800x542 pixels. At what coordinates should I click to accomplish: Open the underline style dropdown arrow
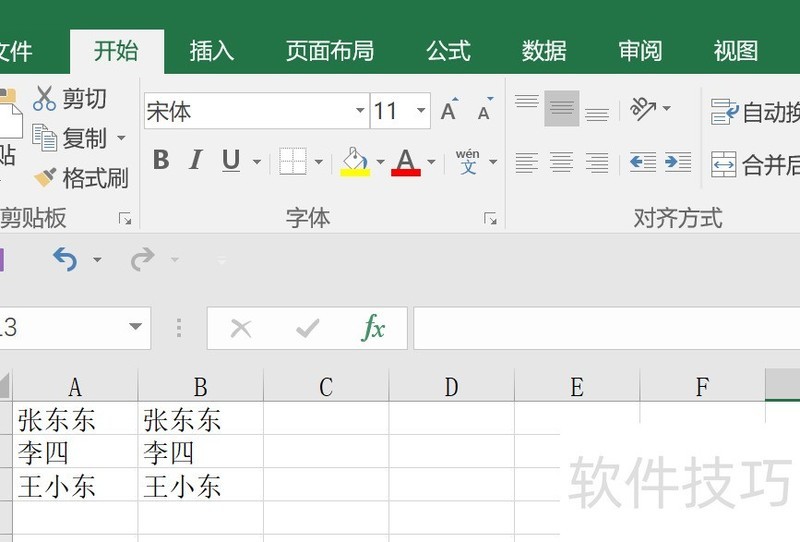[257, 162]
